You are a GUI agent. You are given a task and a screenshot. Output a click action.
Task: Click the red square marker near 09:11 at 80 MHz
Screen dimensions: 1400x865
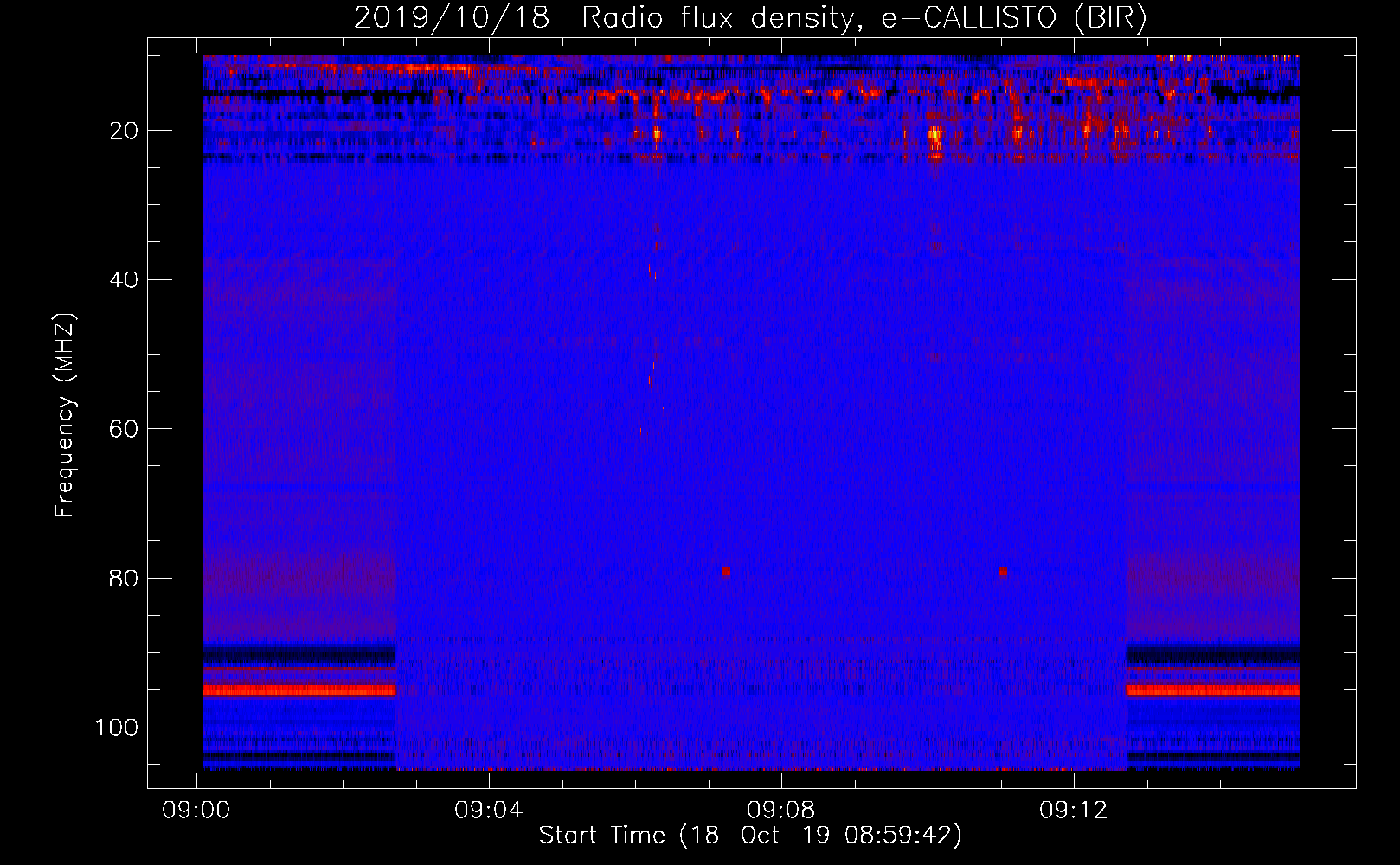coord(1003,572)
